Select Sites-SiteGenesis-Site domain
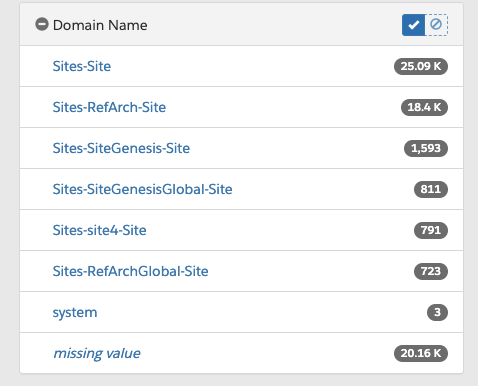478x386 pixels. [121, 148]
